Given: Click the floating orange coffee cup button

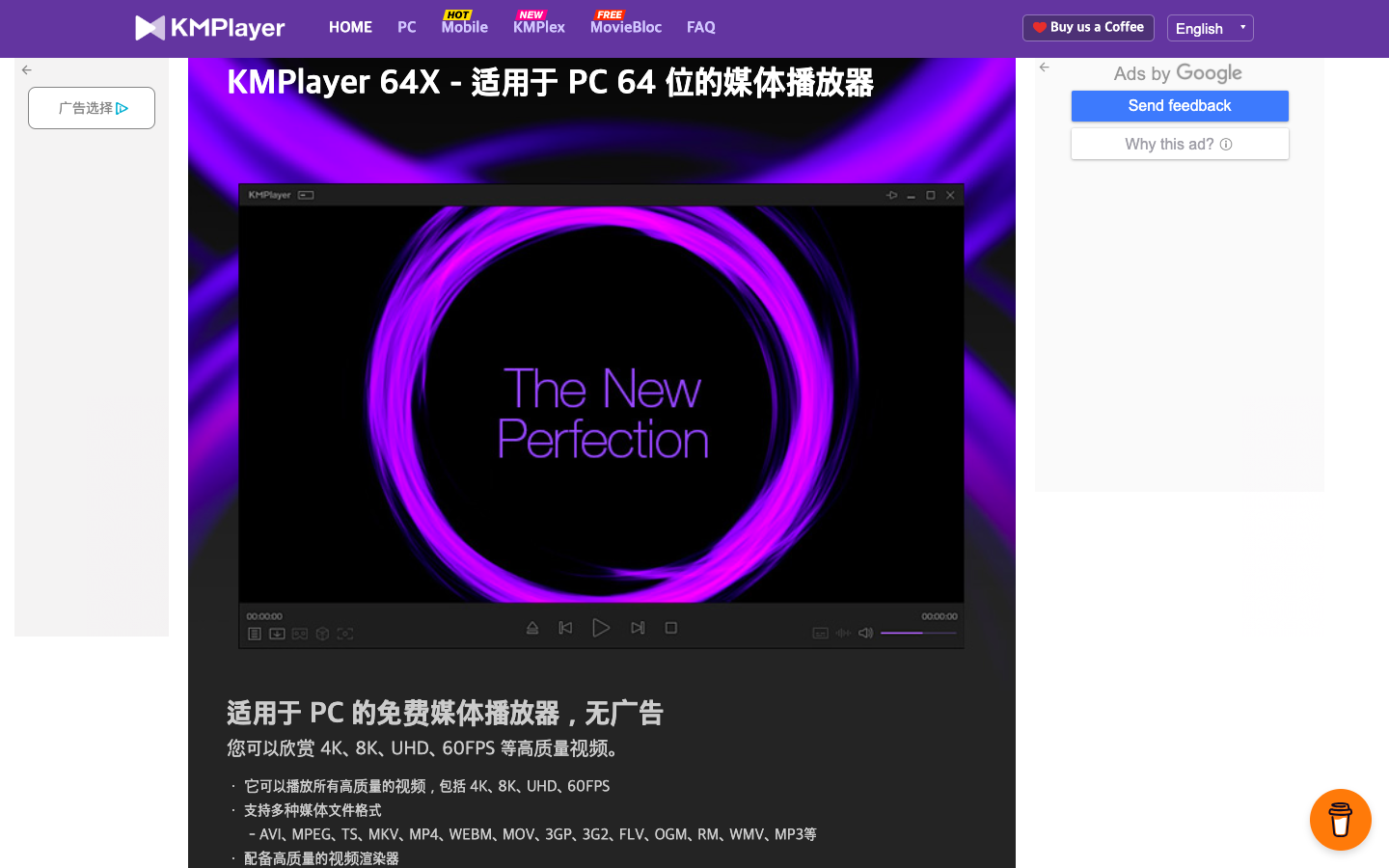Looking at the screenshot, I should pos(1341,820).
